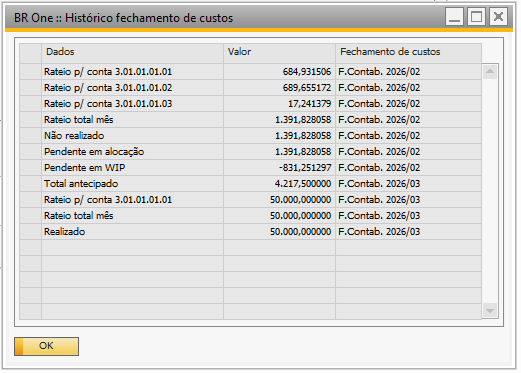Maximize the Histórico fechamento de custos window
The width and height of the screenshot is (521, 373).
(476, 17)
